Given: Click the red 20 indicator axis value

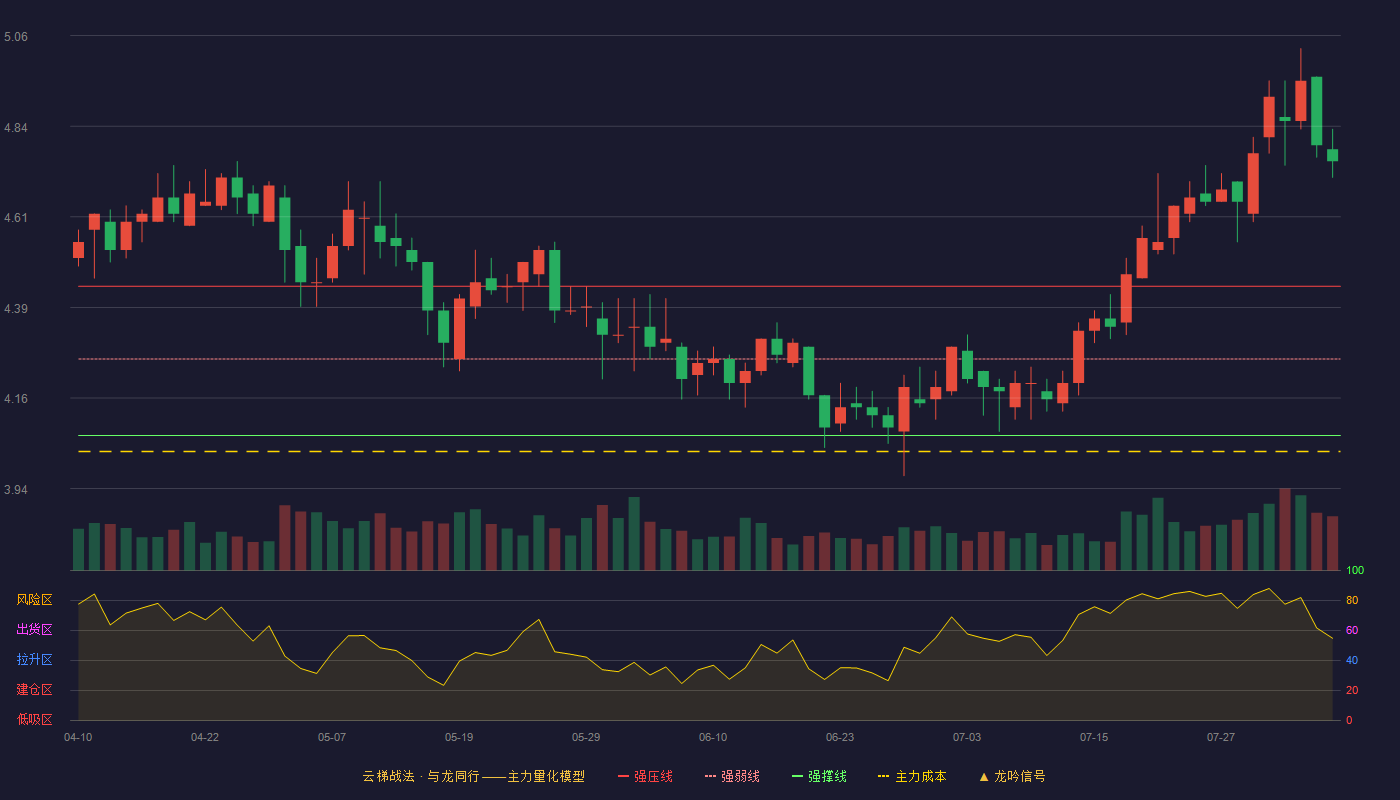Looking at the screenshot, I should tap(1352, 690).
